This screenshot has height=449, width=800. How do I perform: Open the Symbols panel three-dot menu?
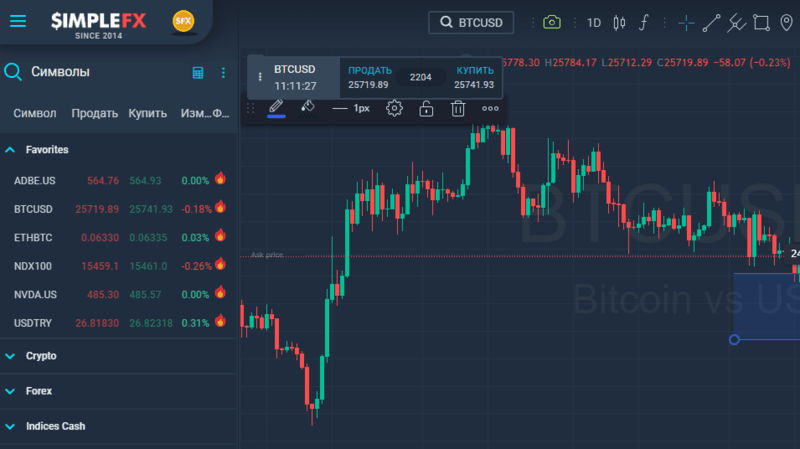click(223, 72)
